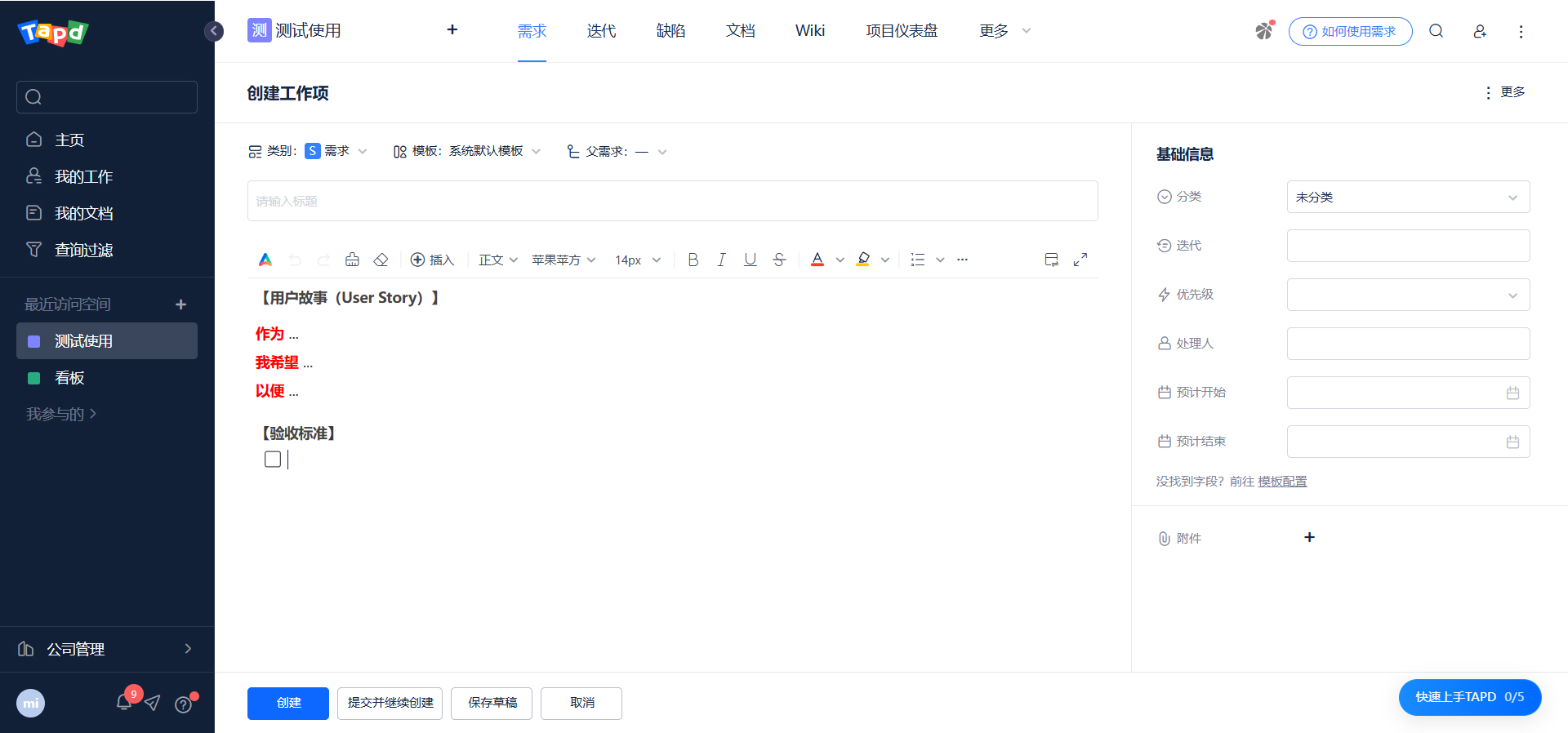Click the 预计开始 date field
1568x733 pixels.
(x=1409, y=393)
